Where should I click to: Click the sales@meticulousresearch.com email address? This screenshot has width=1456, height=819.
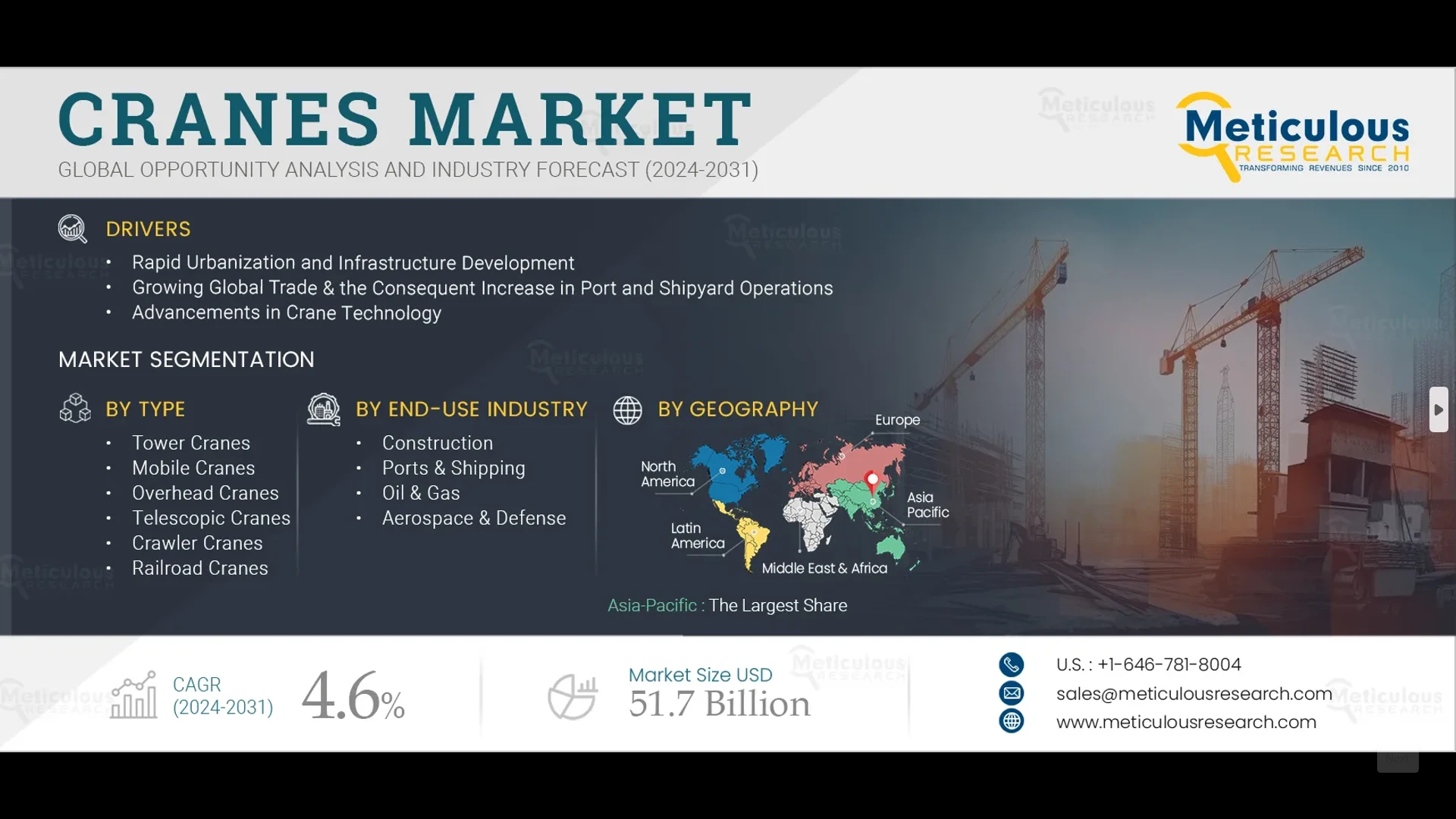coord(1195,693)
